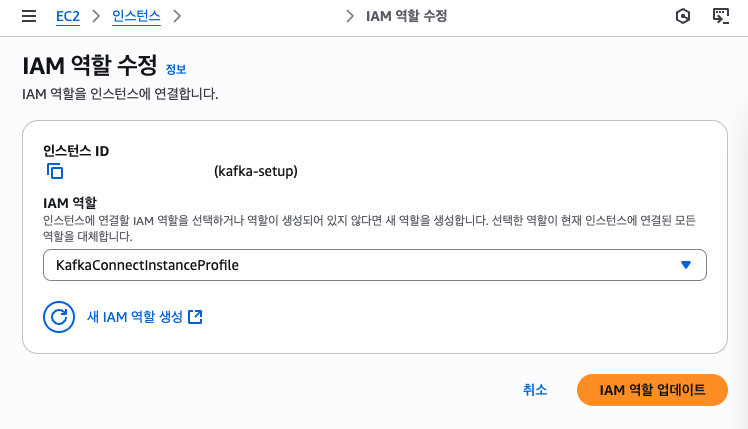Open the 정보 info link
Image resolution: width=748 pixels, height=429 pixels.
[176, 69]
